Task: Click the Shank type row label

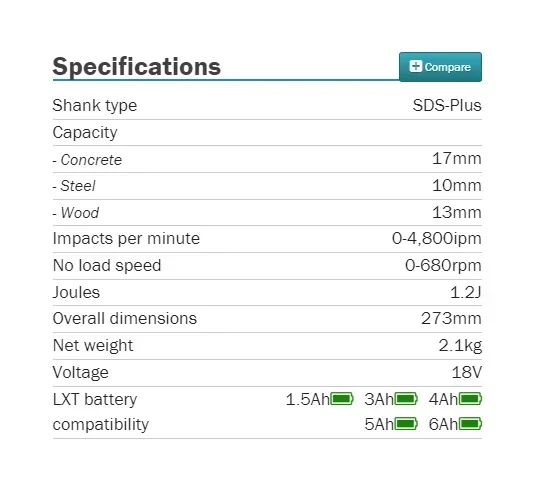Action: pyautogui.click(x=95, y=106)
